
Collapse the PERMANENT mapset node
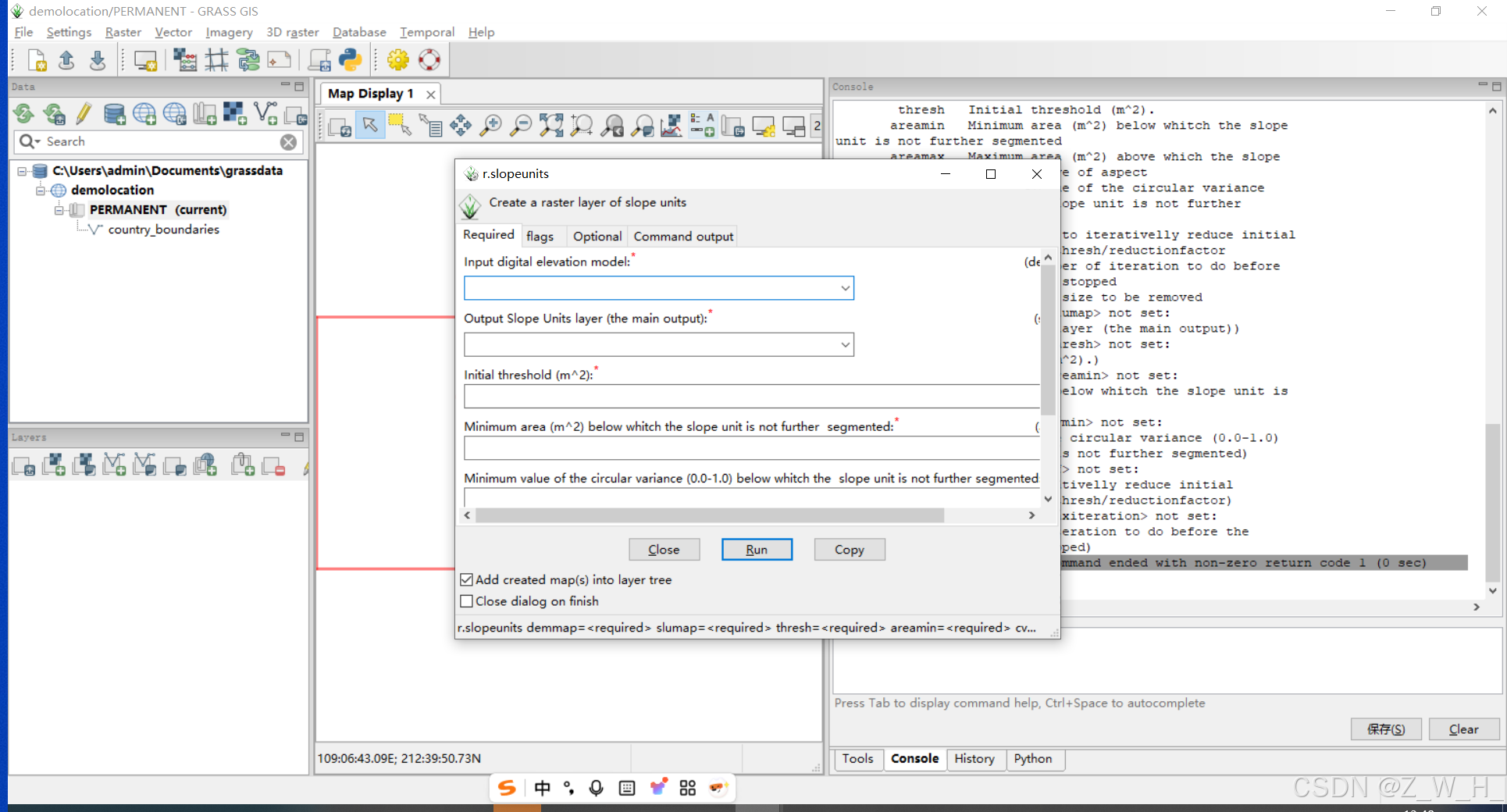(x=59, y=210)
